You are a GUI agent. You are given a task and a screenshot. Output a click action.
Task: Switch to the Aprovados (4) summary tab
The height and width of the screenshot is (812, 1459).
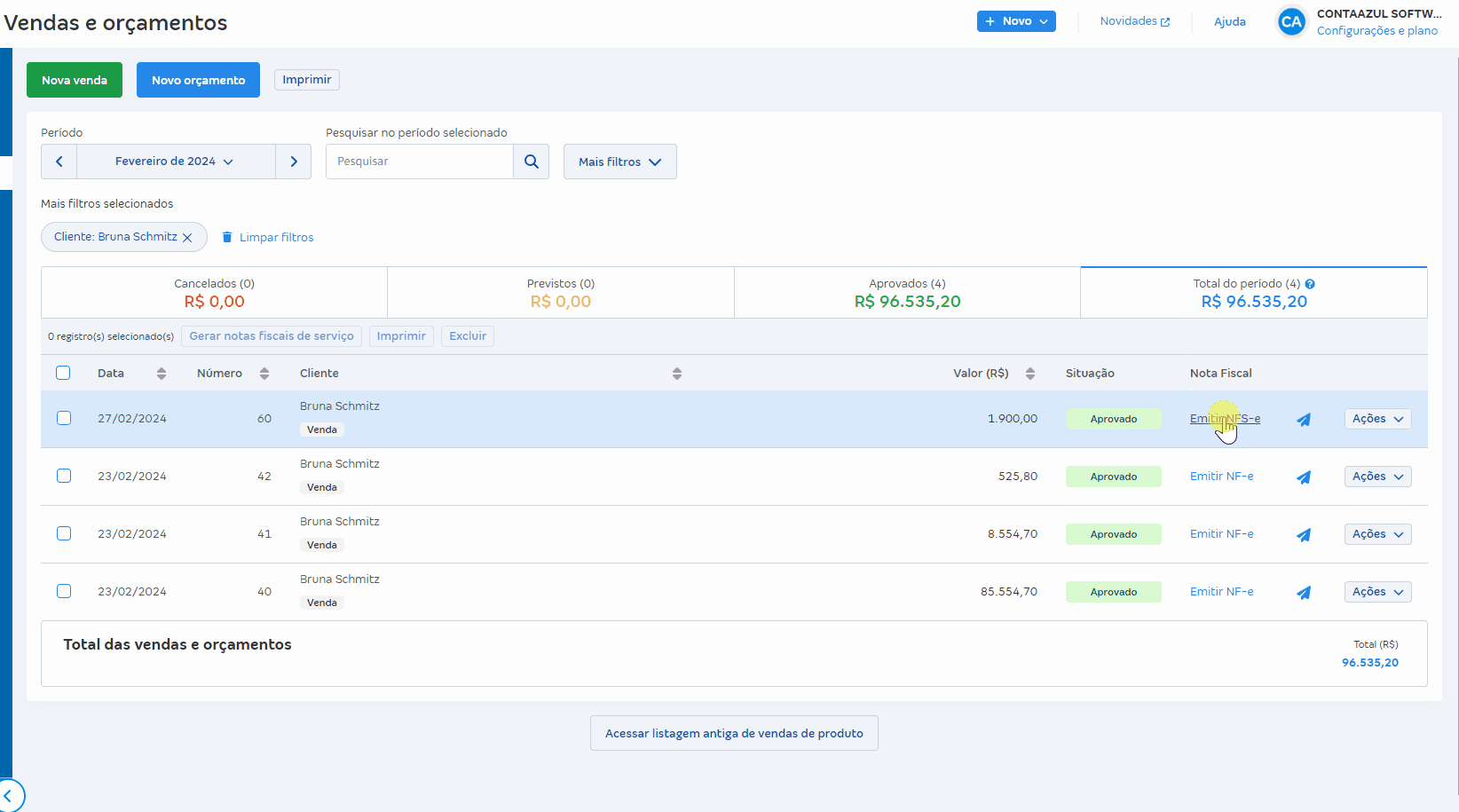tap(907, 293)
